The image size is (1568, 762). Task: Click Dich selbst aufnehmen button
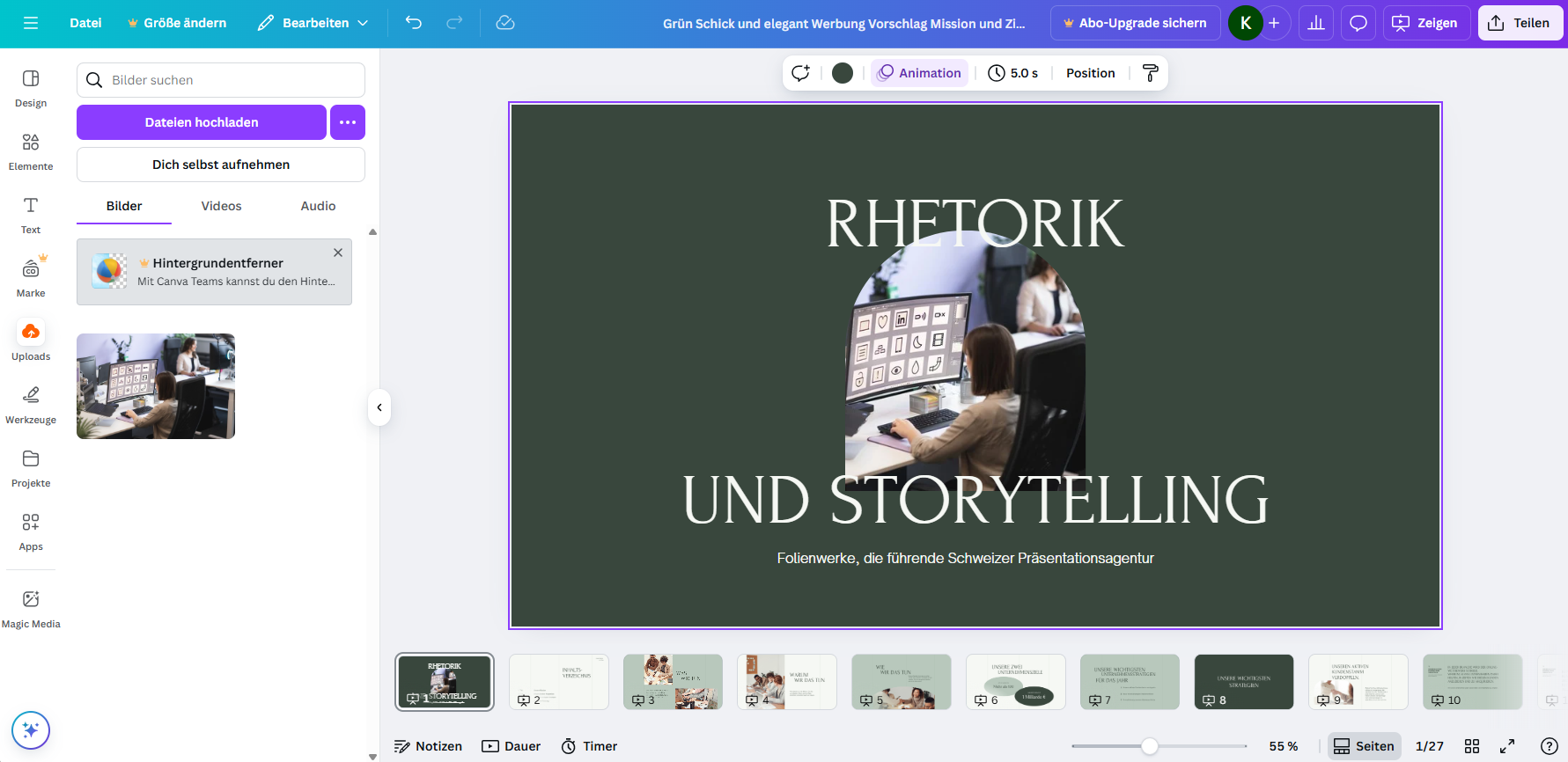pos(221,165)
